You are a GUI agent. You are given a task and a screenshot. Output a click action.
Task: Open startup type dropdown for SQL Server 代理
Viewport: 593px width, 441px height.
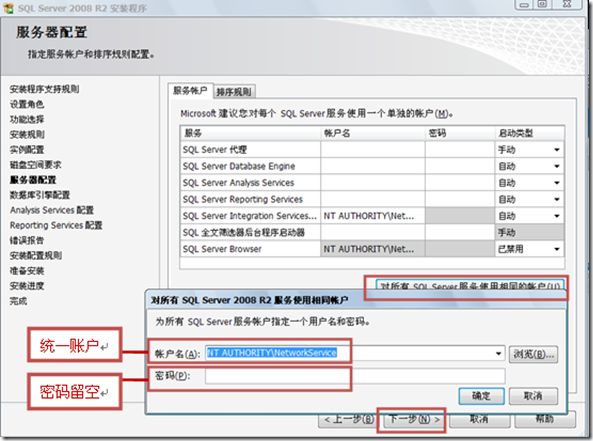click(557, 150)
